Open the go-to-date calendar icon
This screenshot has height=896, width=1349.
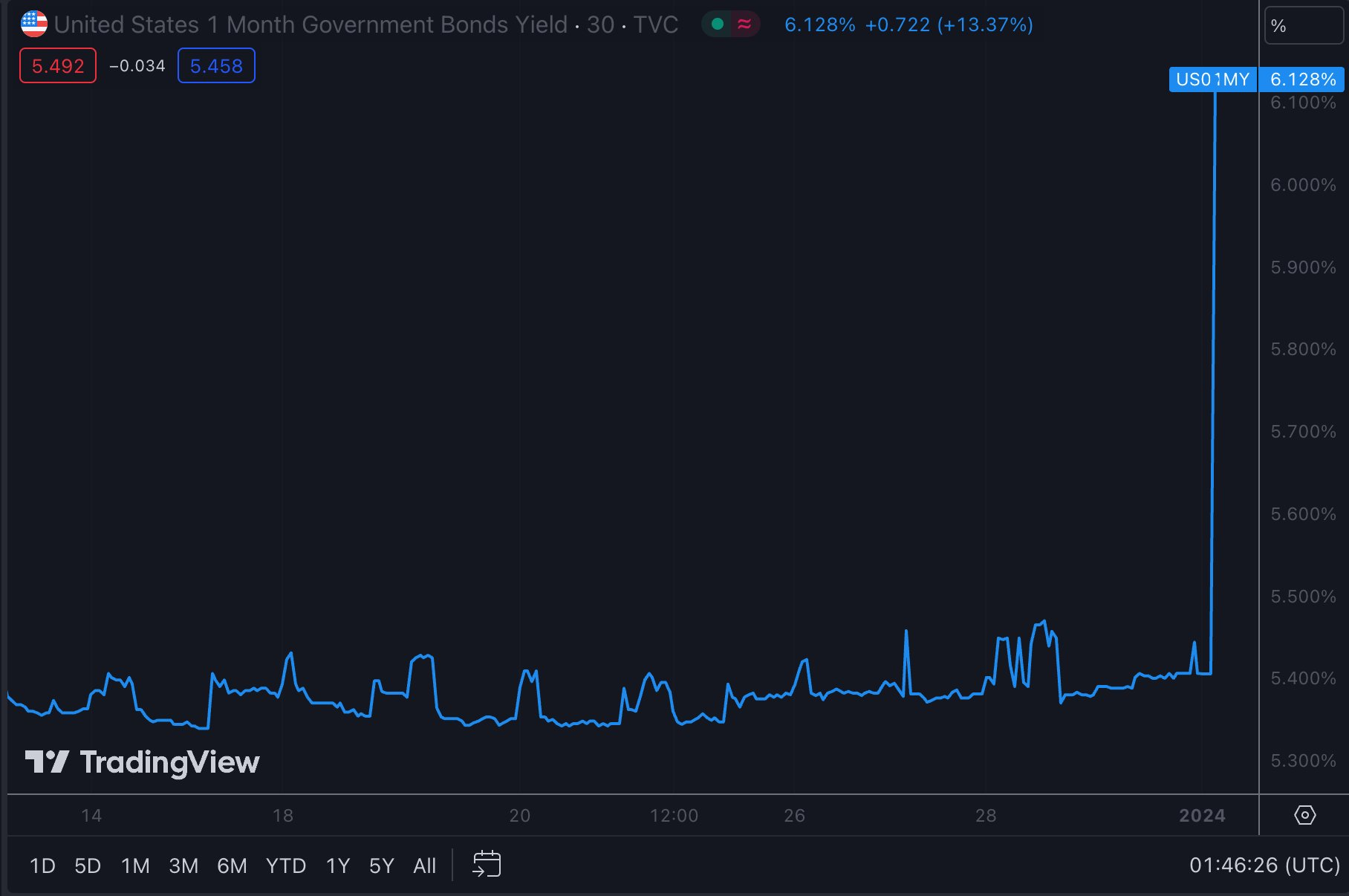(x=487, y=864)
